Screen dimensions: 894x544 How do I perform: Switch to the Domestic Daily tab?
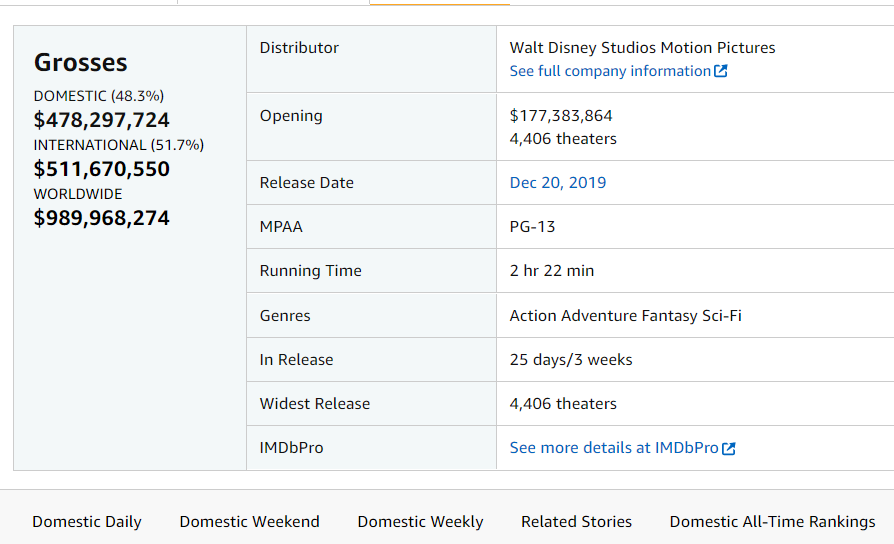click(87, 522)
